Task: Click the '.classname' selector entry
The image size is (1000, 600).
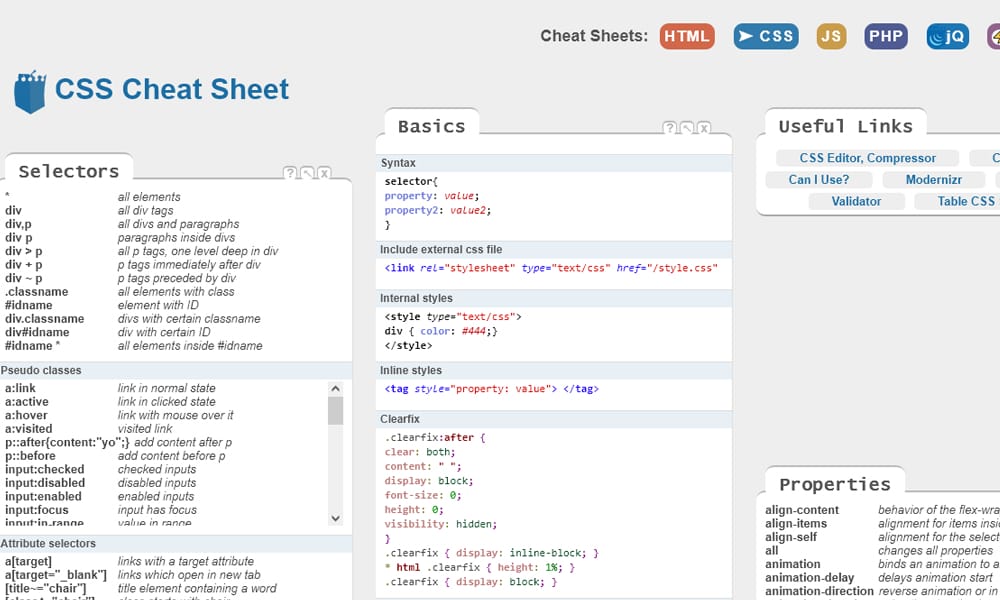Action: pos(36,291)
